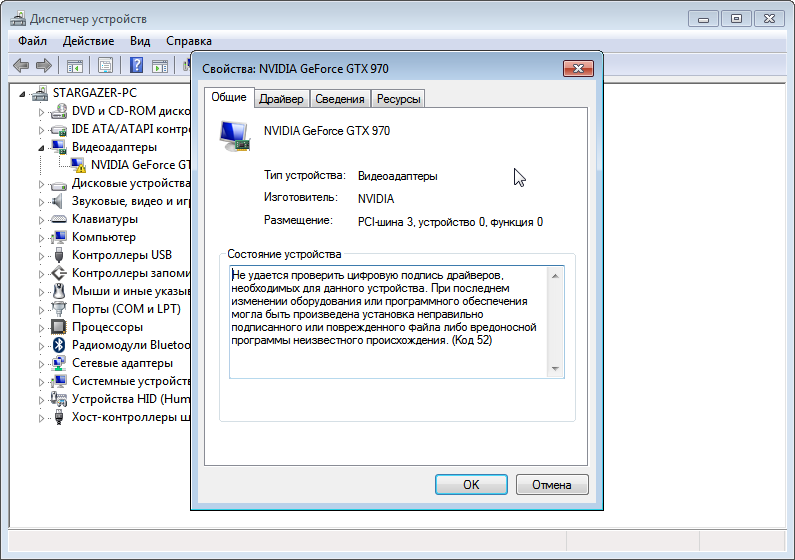Click the blue Help question-mark icon
Image resolution: width=795 pixels, height=560 pixels.
[136, 65]
